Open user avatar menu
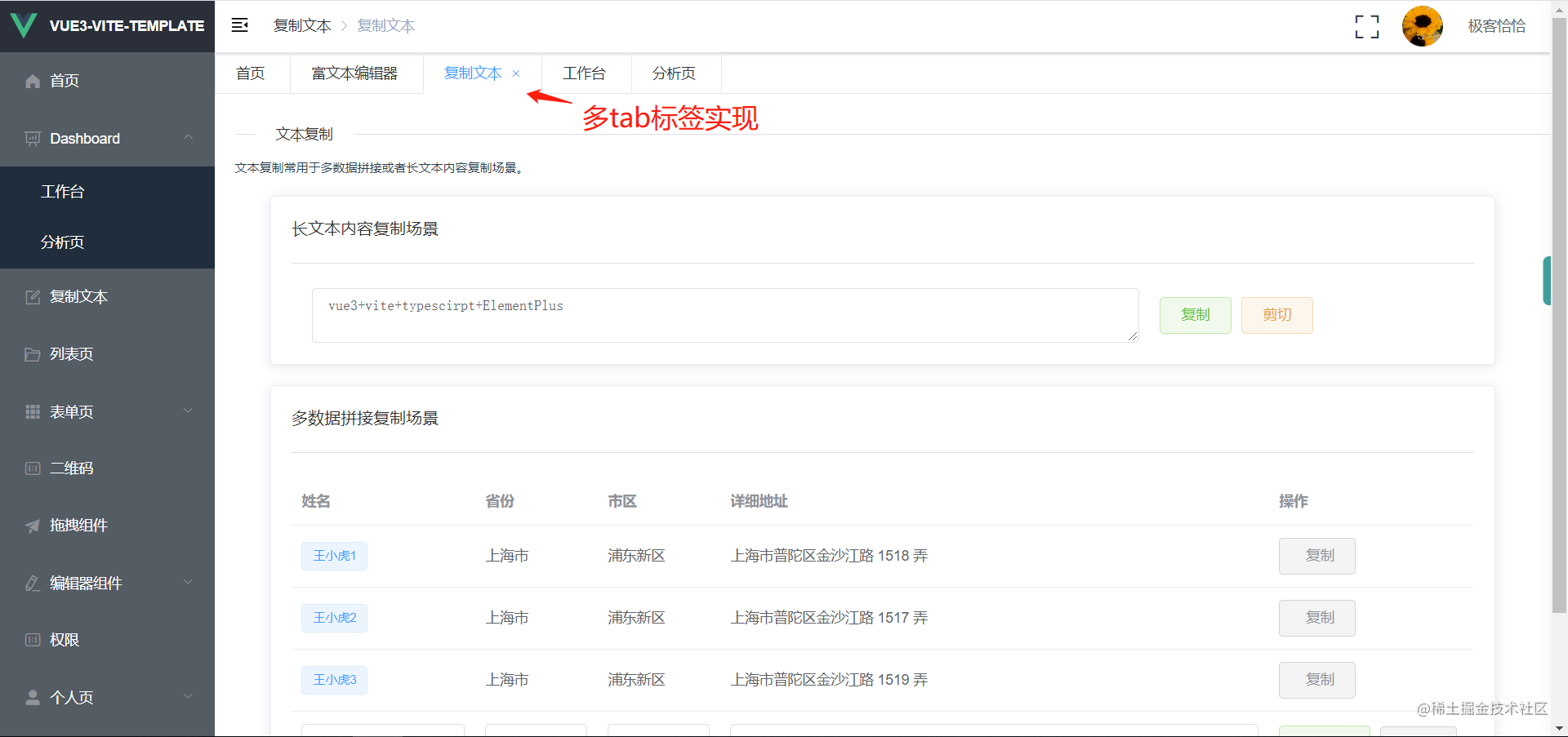This screenshot has width=1568, height=737. [1423, 26]
